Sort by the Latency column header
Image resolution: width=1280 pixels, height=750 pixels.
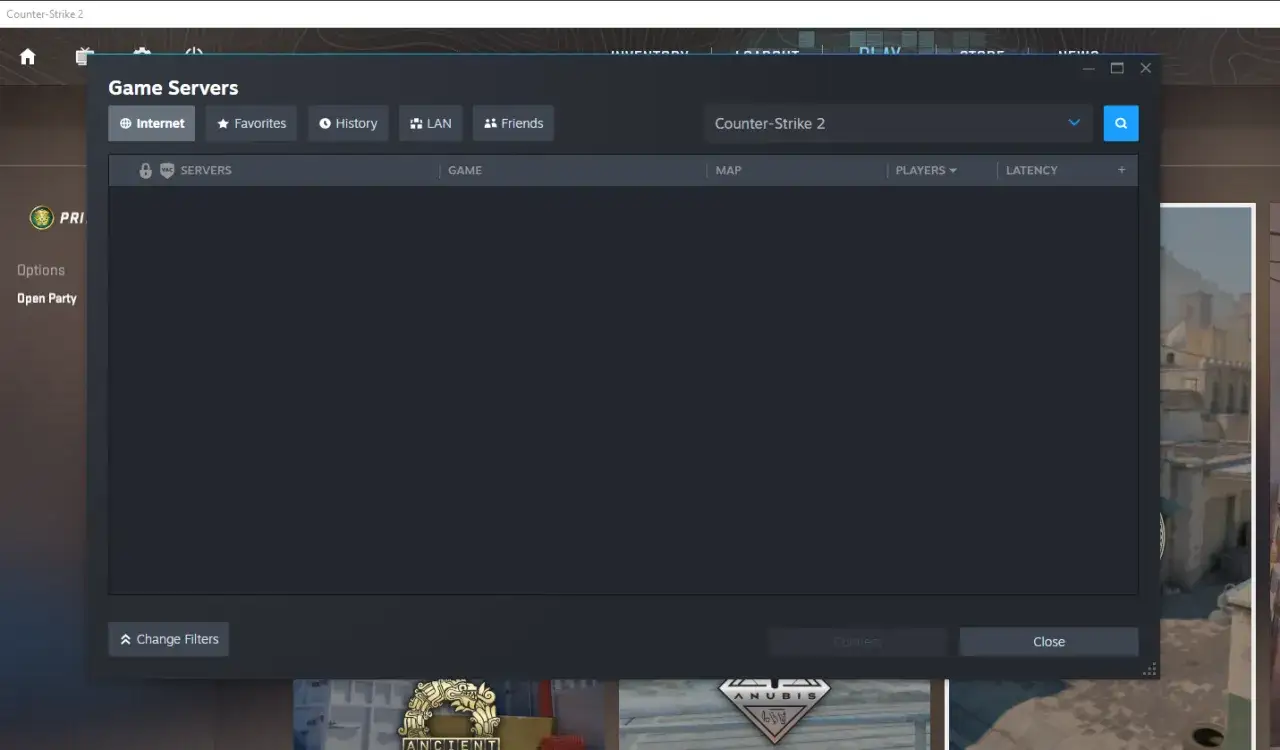point(1031,170)
